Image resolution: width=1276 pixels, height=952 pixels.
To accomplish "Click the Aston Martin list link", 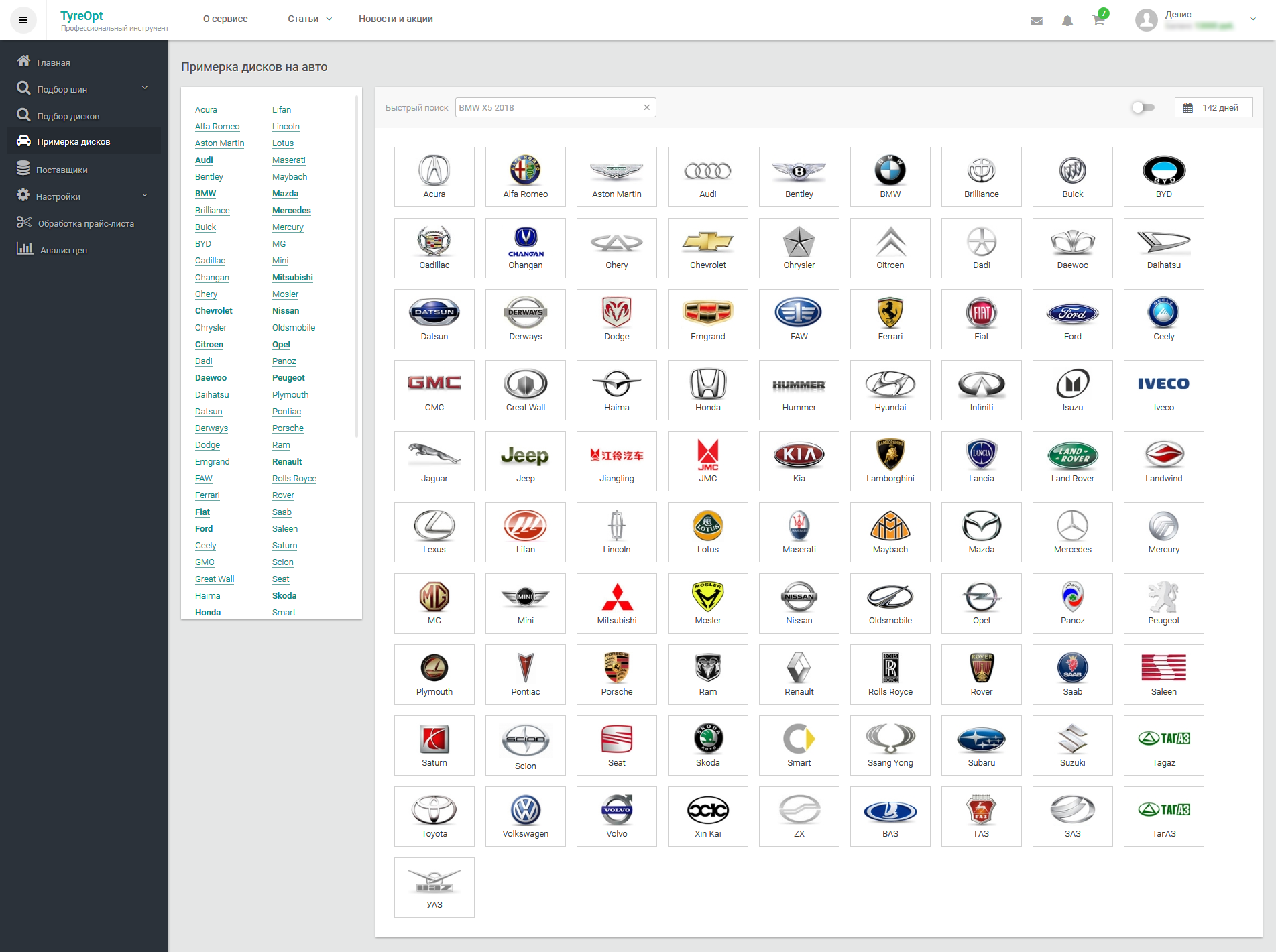I will (219, 143).
